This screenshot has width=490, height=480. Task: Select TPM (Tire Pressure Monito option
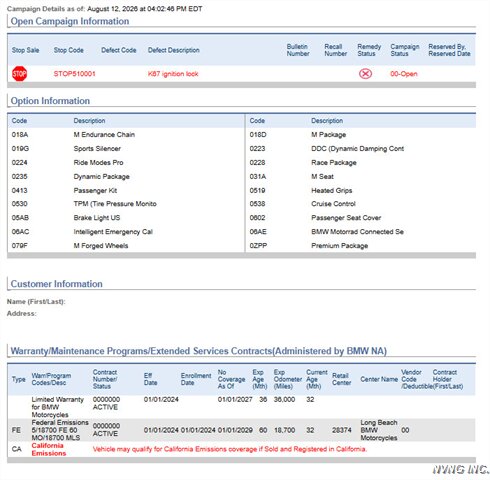(x=115, y=204)
